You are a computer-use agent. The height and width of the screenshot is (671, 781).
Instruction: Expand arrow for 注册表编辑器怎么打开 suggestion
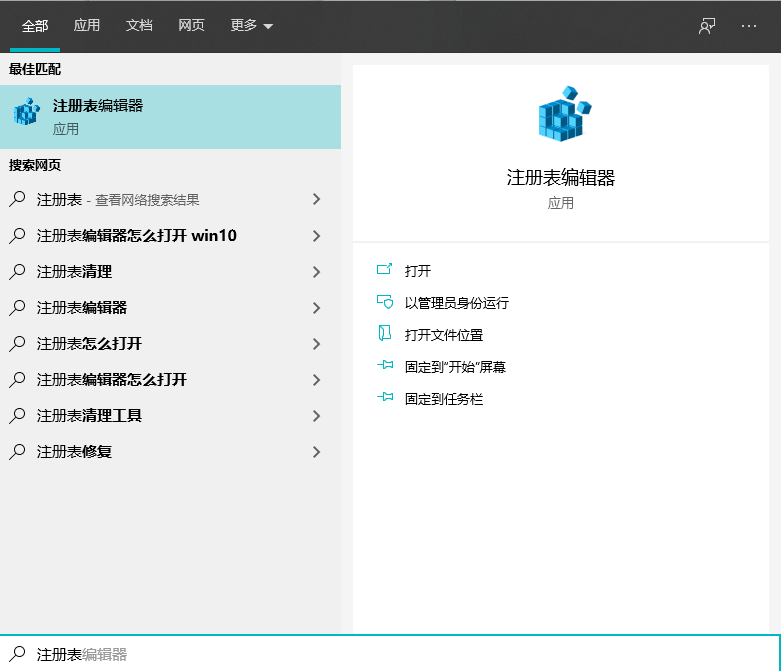[x=316, y=380]
